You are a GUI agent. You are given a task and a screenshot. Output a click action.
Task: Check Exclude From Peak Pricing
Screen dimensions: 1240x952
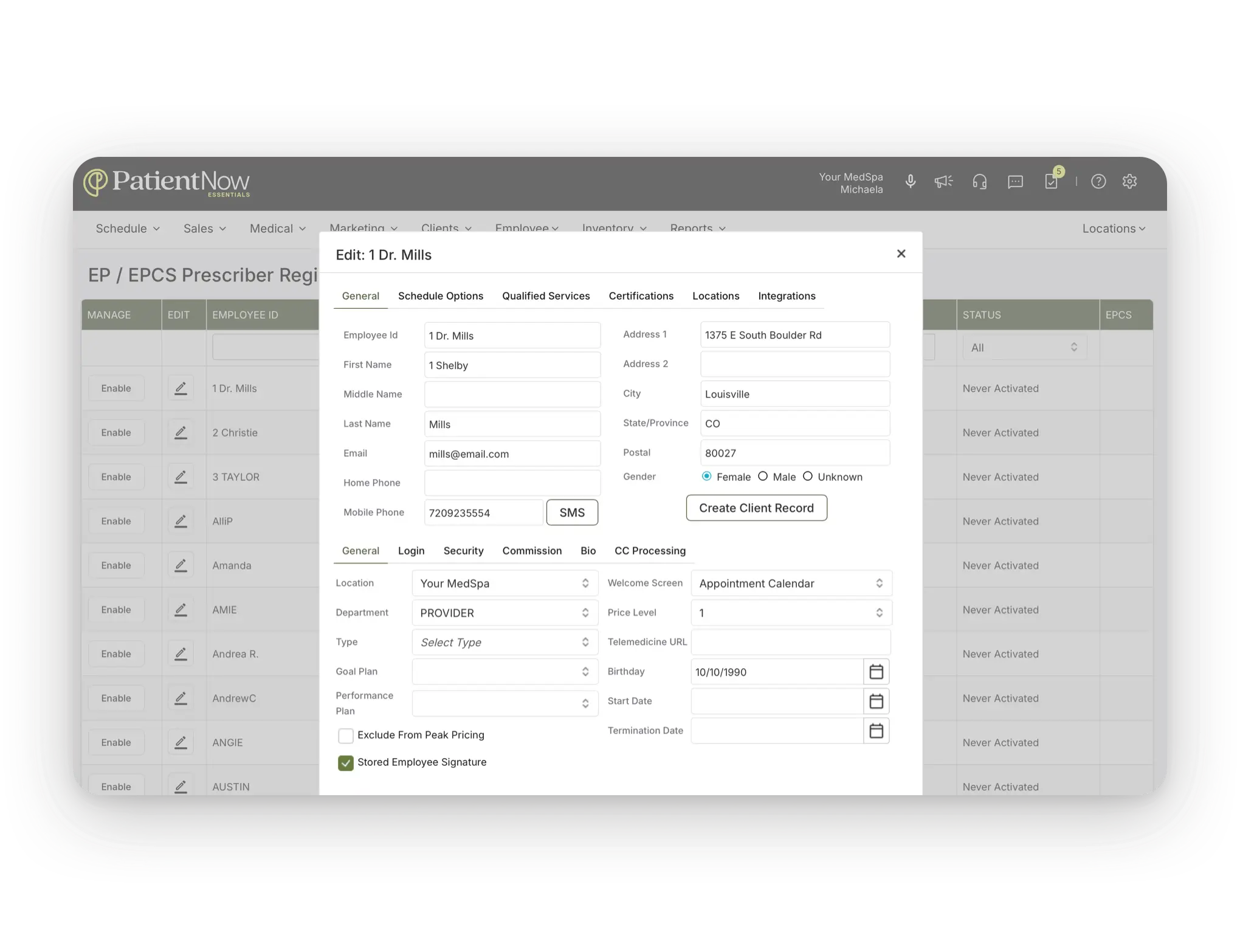point(345,736)
